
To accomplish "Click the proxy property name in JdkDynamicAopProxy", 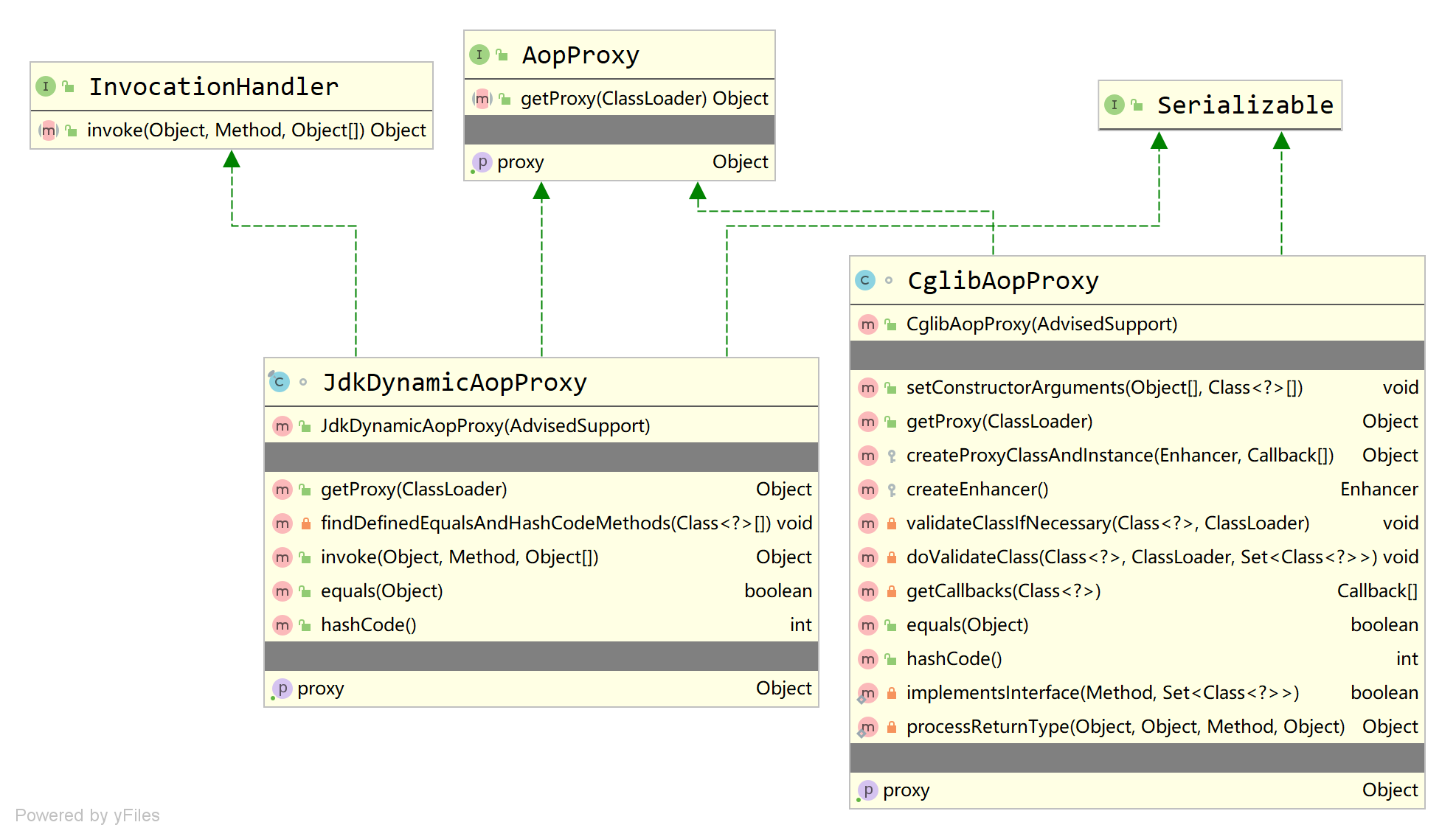I will (320, 689).
